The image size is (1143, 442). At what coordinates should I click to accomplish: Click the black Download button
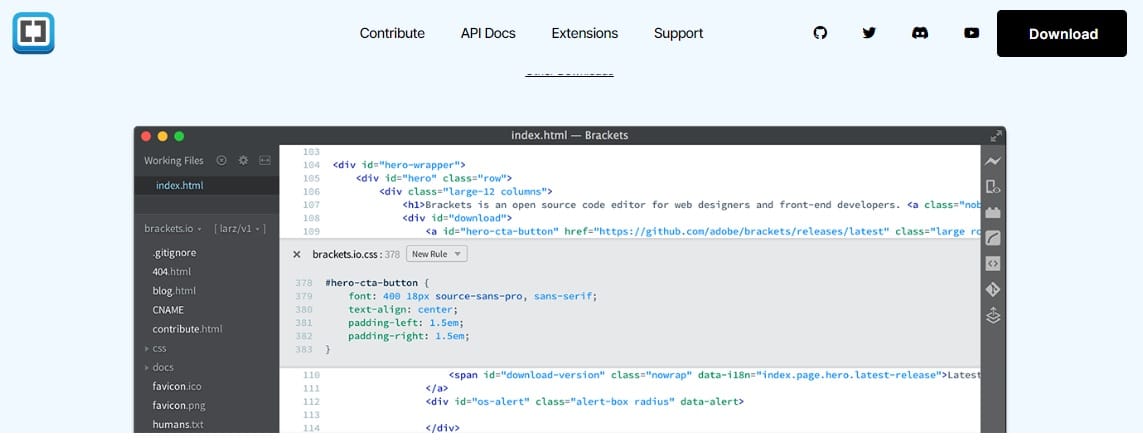(1062, 34)
